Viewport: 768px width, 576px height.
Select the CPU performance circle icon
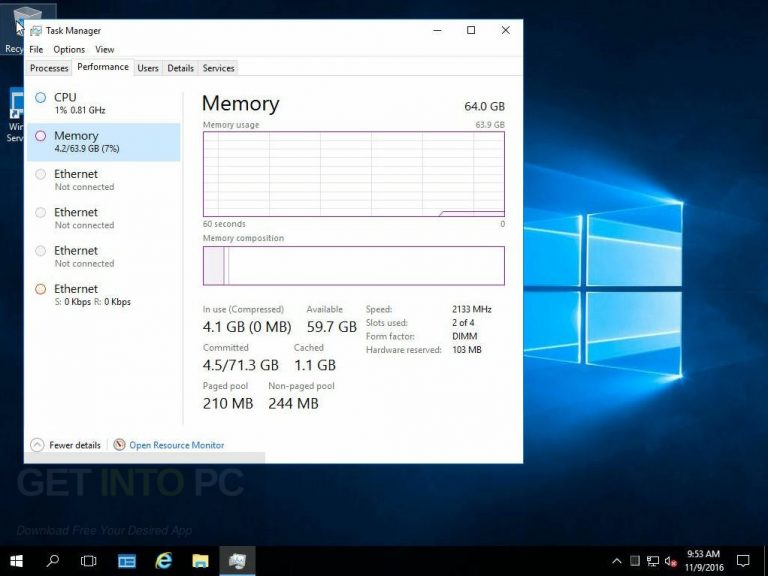pyautogui.click(x=41, y=97)
